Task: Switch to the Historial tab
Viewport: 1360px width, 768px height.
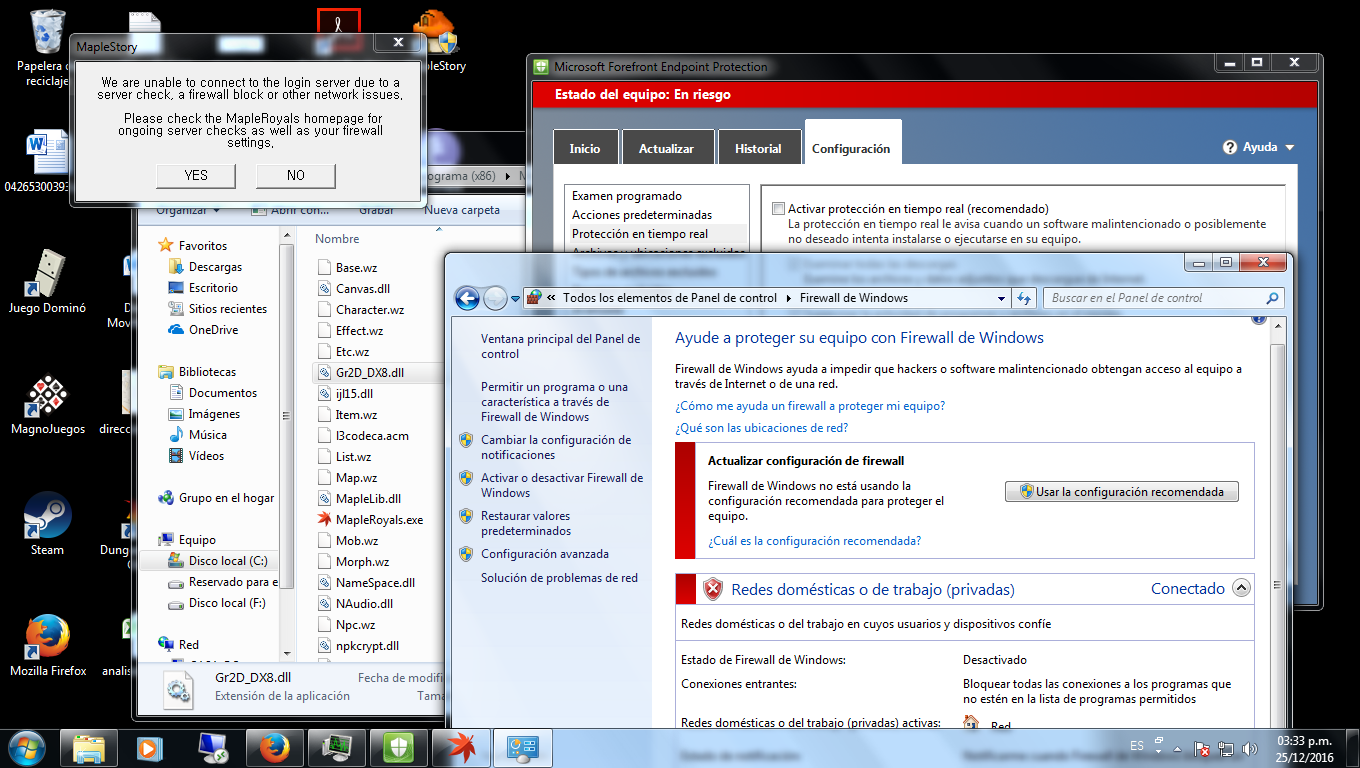Action: (x=758, y=148)
